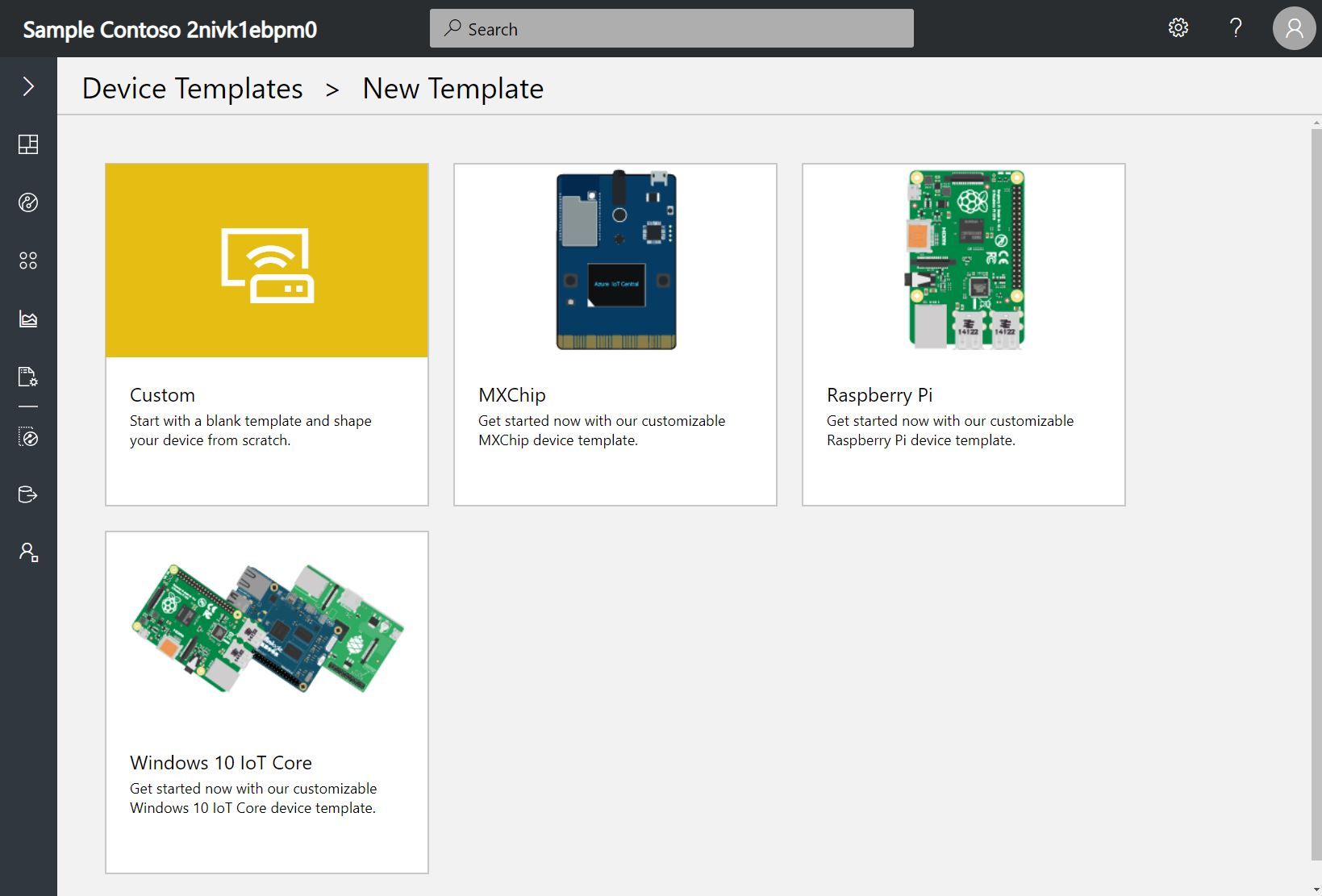
Task: Open Device Explorer in the sidebar
Action: tap(28, 203)
